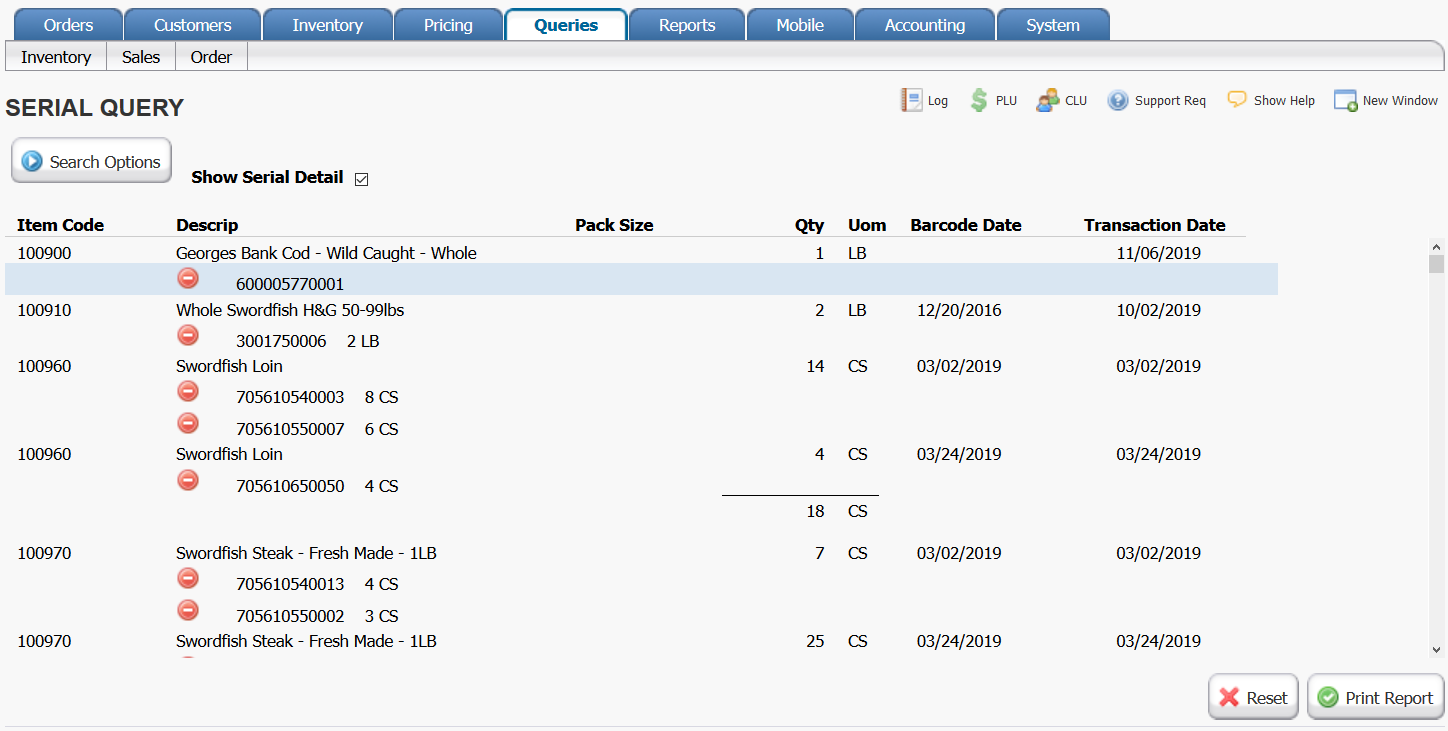Image resolution: width=1448 pixels, height=731 pixels.
Task: Remove serial 705610540003
Action: 188,392
